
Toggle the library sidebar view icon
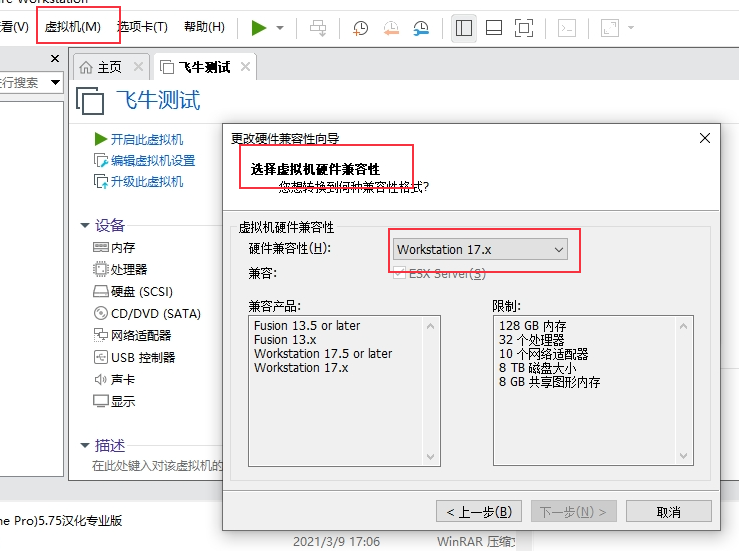(464, 28)
